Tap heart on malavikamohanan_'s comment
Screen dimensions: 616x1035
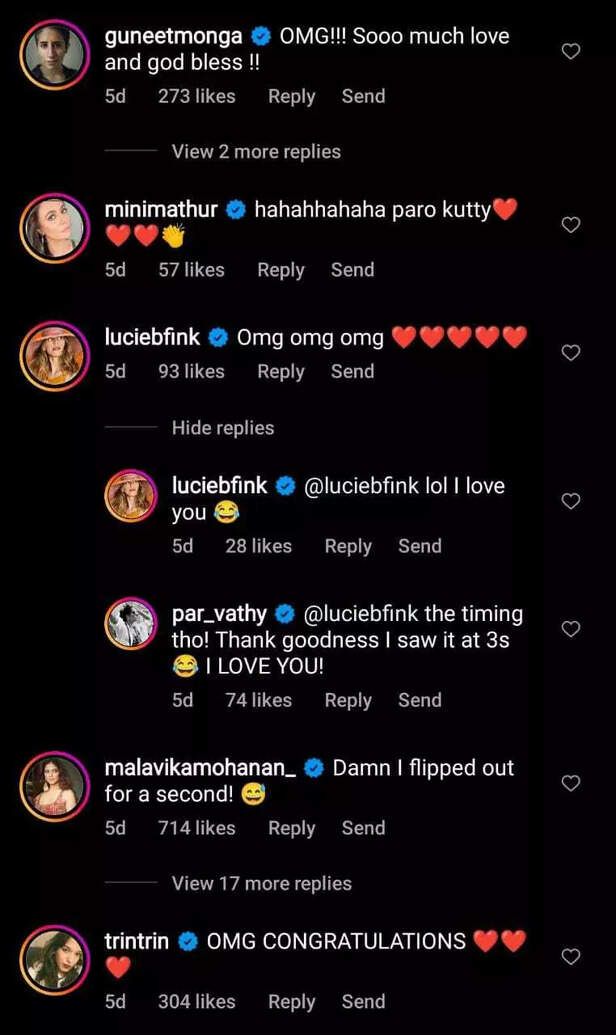571,783
